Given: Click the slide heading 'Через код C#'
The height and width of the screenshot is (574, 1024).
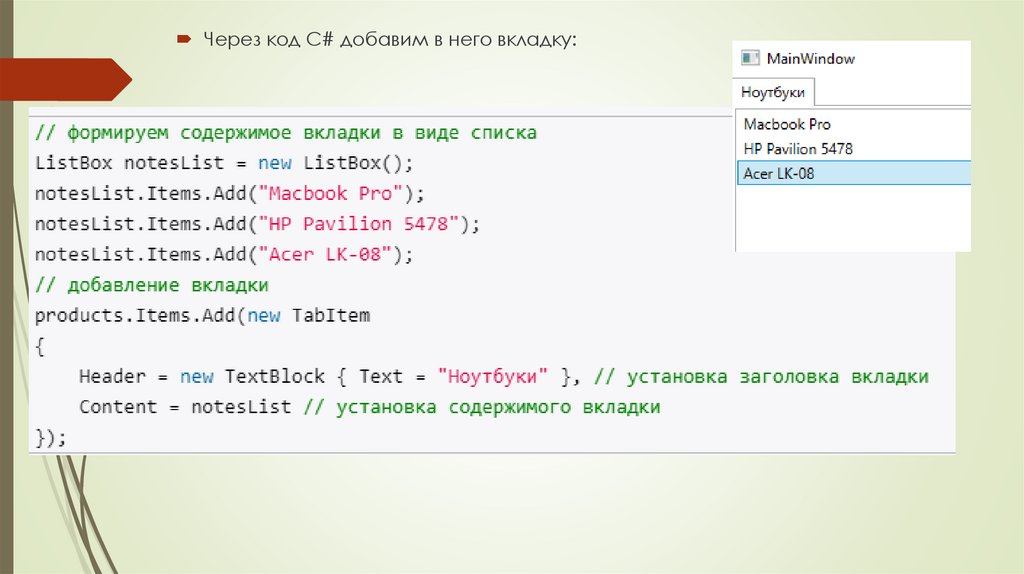Looking at the screenshot, I should [x=268, y=40].
